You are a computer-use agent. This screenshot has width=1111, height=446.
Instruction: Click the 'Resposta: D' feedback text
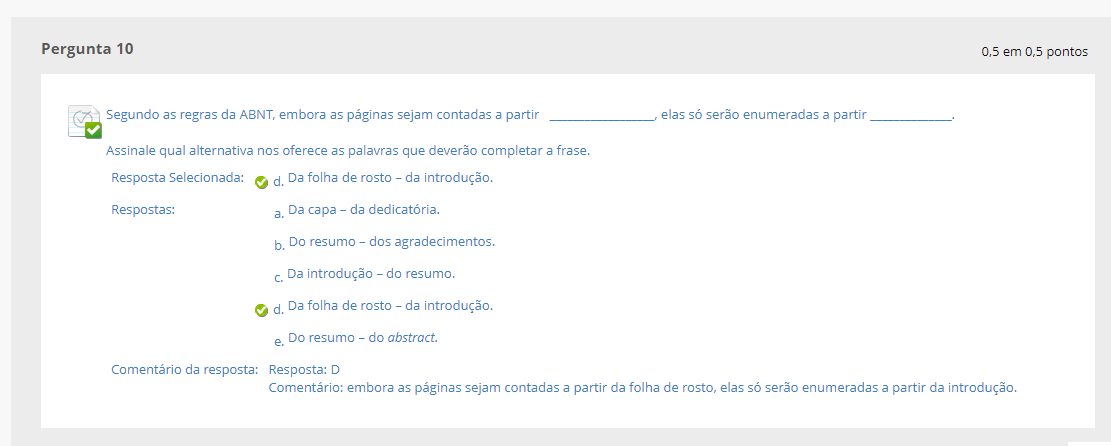point(304,370)
